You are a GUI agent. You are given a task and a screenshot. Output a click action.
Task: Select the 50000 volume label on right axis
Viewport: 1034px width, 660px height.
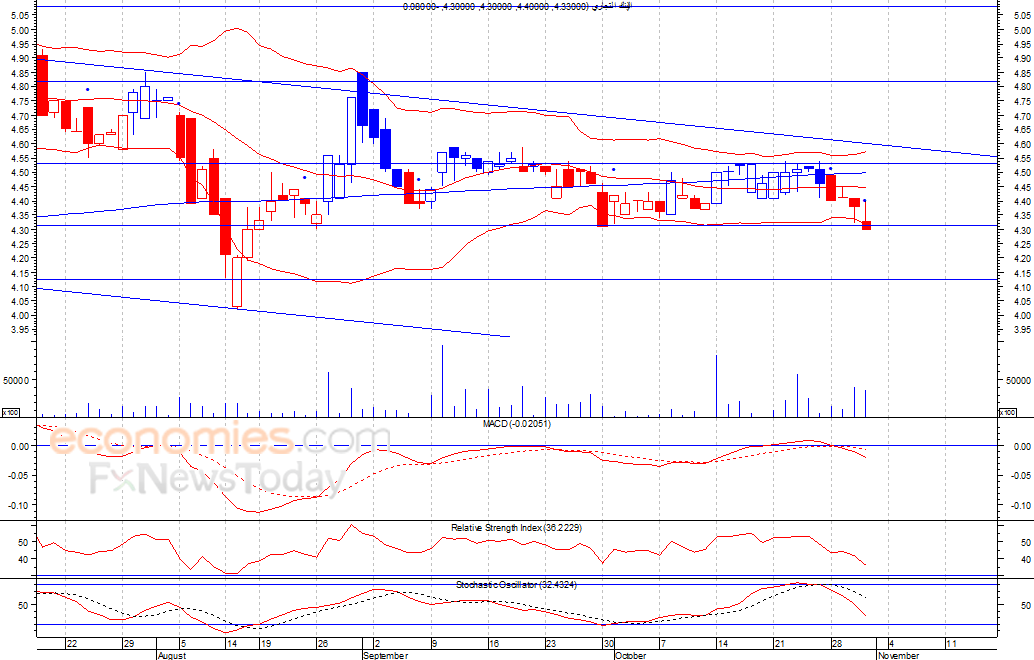tap(1018, 381)
